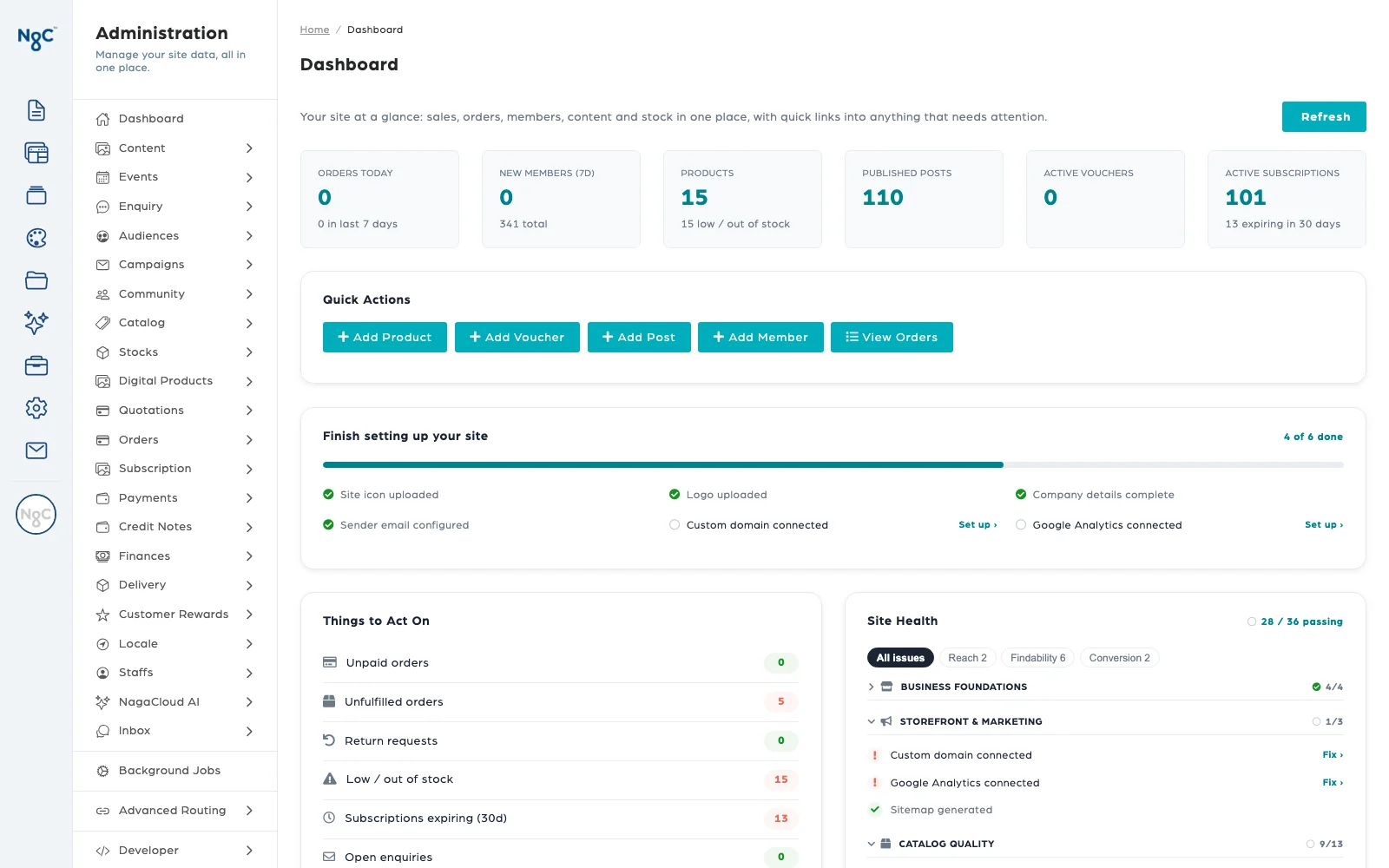Click the Sender email configured check mark
The width and height of the screenshot is (1389, 868).
pyautogui.click(x=328, y=525)
